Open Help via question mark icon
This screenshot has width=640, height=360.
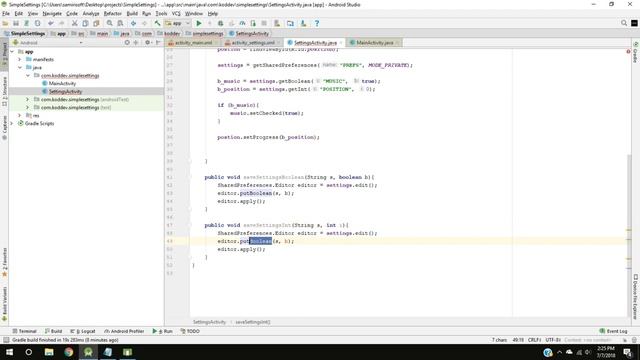[317, 23]
